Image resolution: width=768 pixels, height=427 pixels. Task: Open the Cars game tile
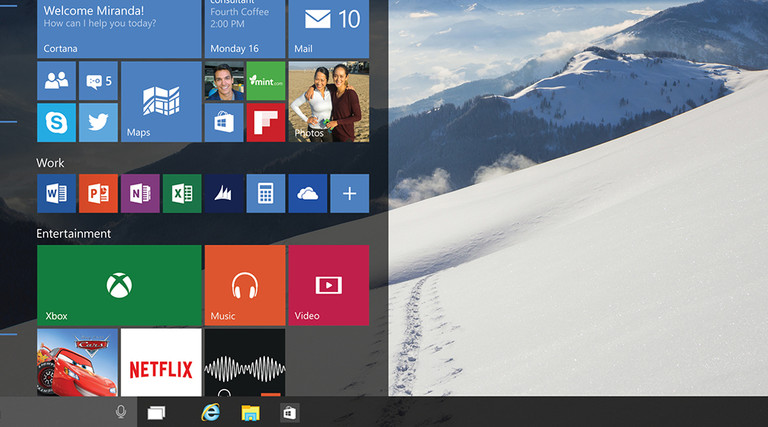pos(77,362)
